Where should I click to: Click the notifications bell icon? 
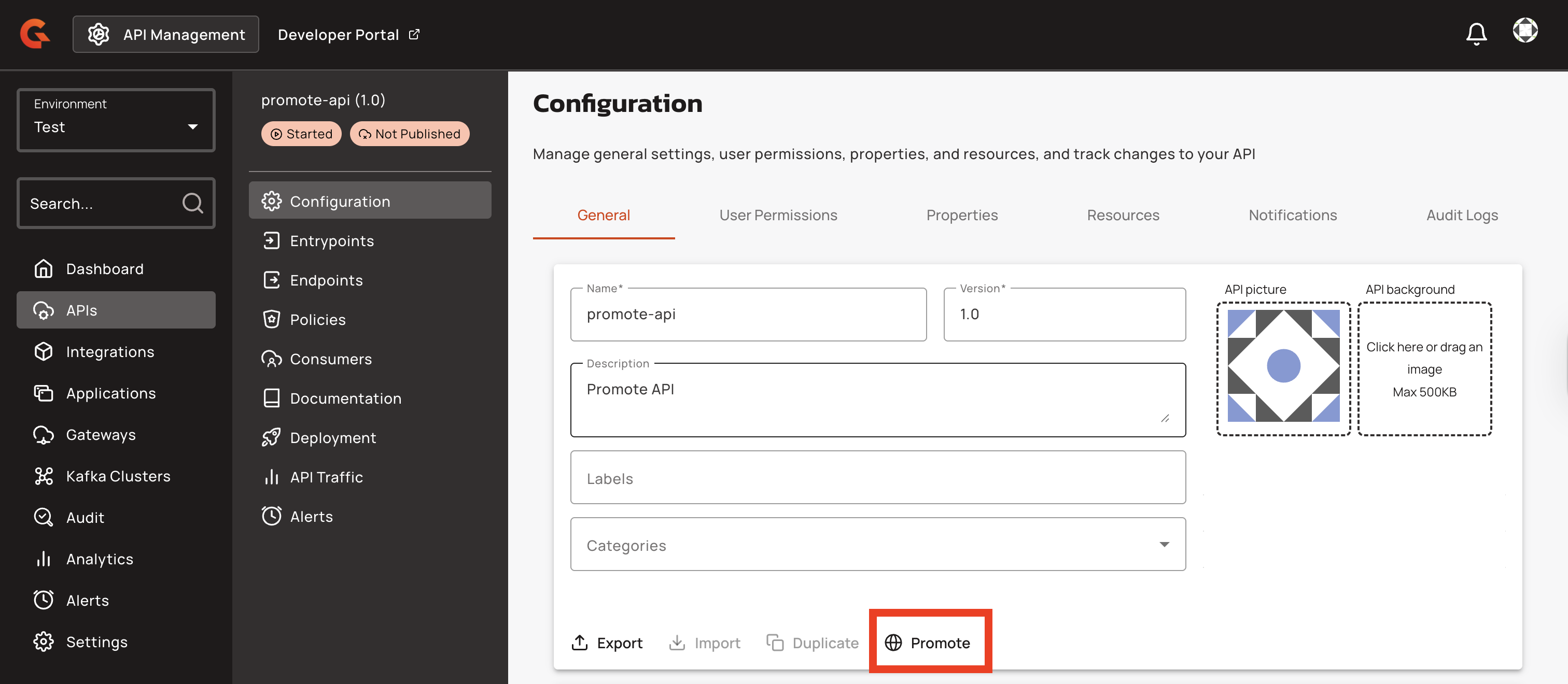click(1476, 34)
